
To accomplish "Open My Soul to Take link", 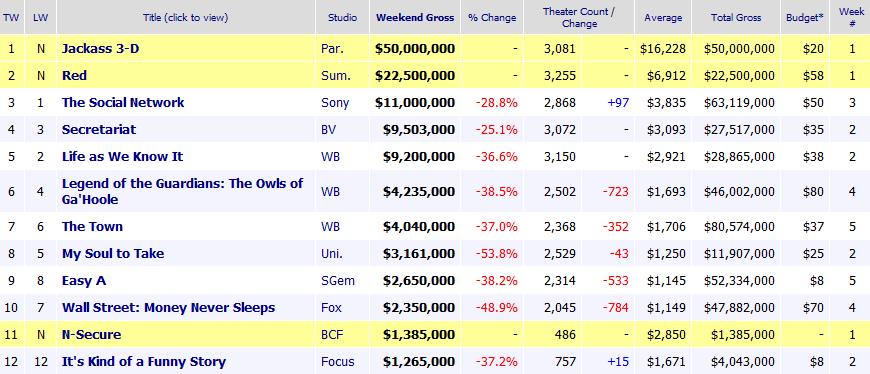I will (113, 254).
